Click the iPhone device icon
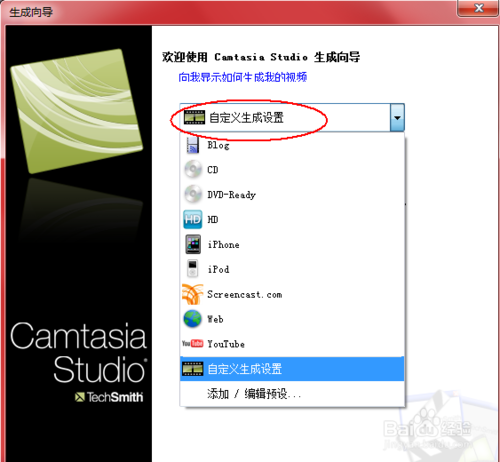 (193, 244)
